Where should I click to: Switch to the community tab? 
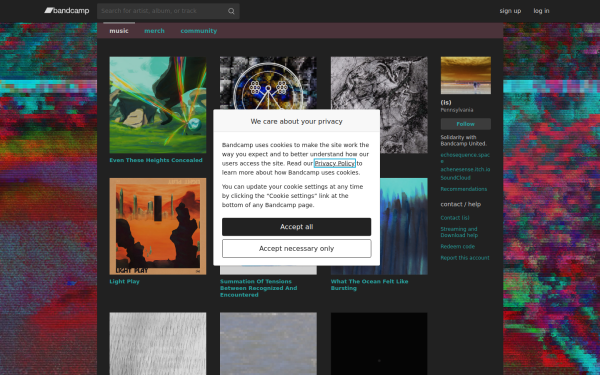click(x=199, y=31)
